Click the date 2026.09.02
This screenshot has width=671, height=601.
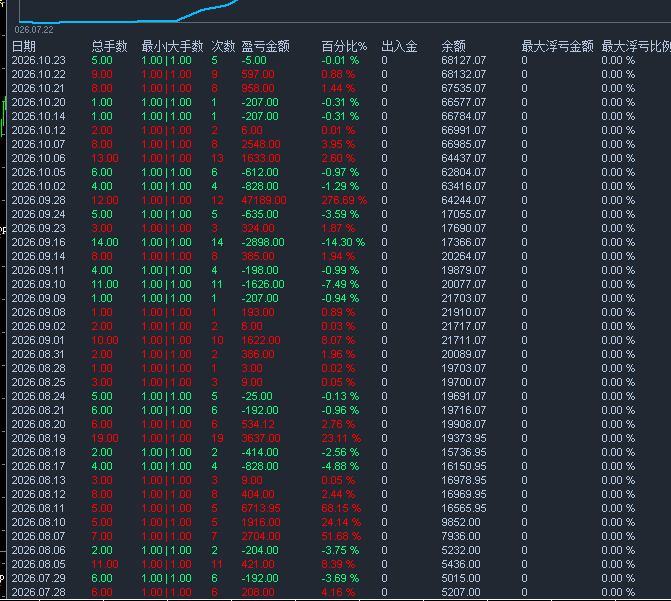tap(39, 327)
